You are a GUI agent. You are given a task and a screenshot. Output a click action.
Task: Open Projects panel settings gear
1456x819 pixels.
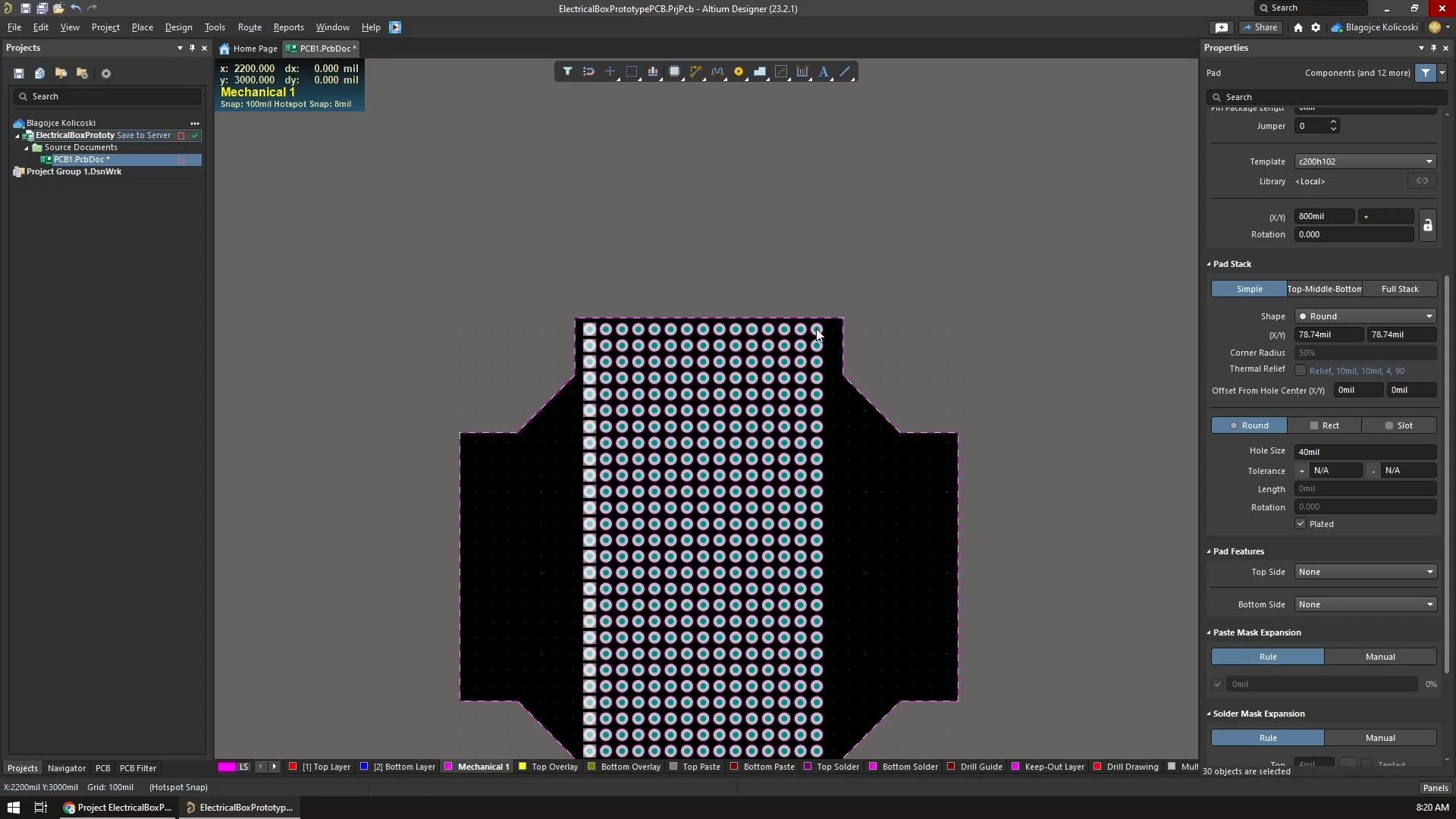pyautogui.click(x=106, y=73)
